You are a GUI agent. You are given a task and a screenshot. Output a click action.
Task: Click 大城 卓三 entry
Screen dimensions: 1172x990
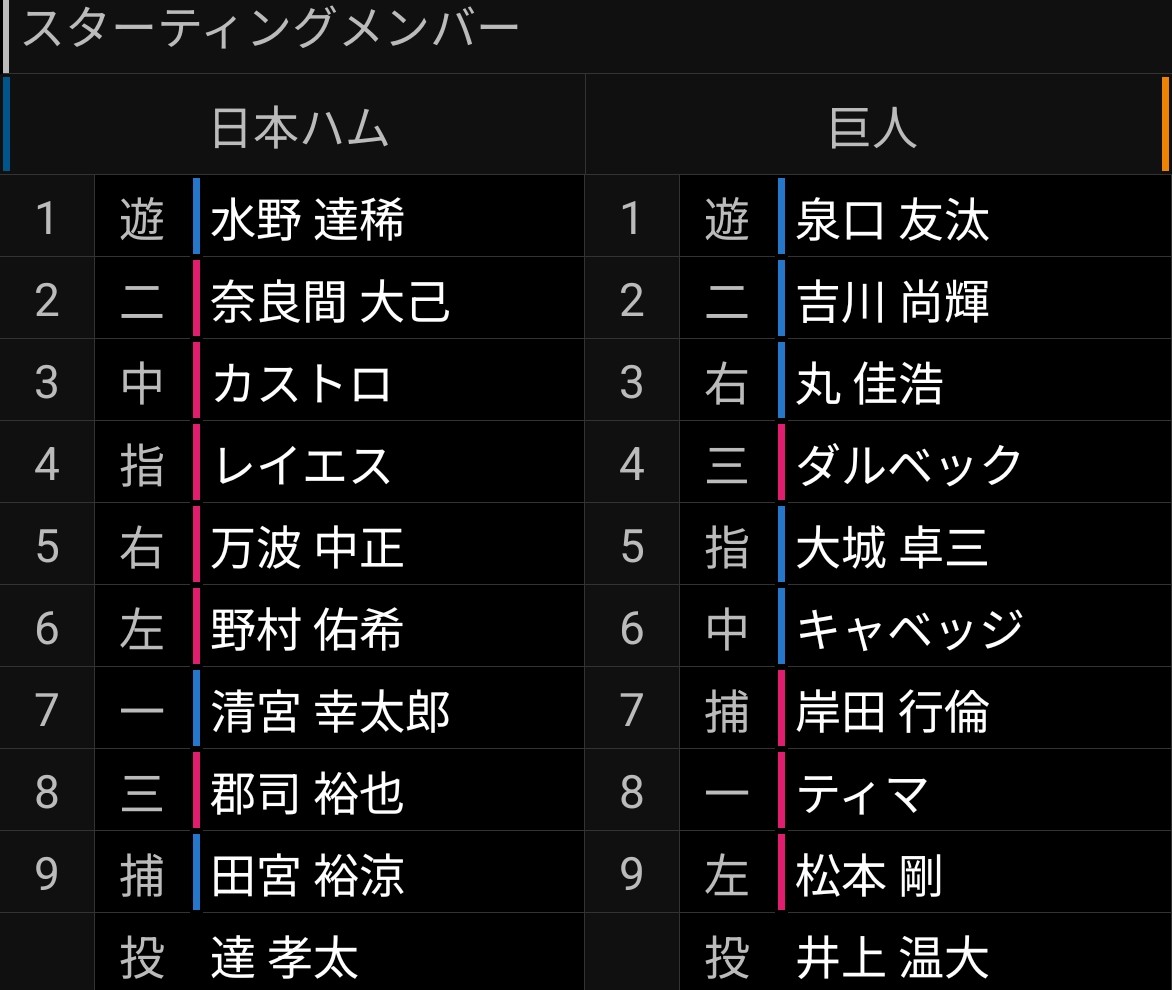[892, 548]
